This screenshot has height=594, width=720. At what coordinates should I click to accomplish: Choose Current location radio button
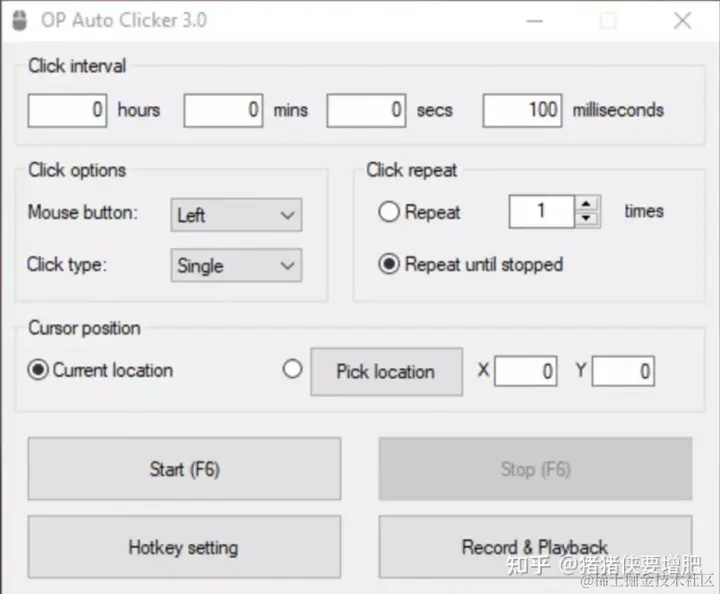(x=38, y=370)
